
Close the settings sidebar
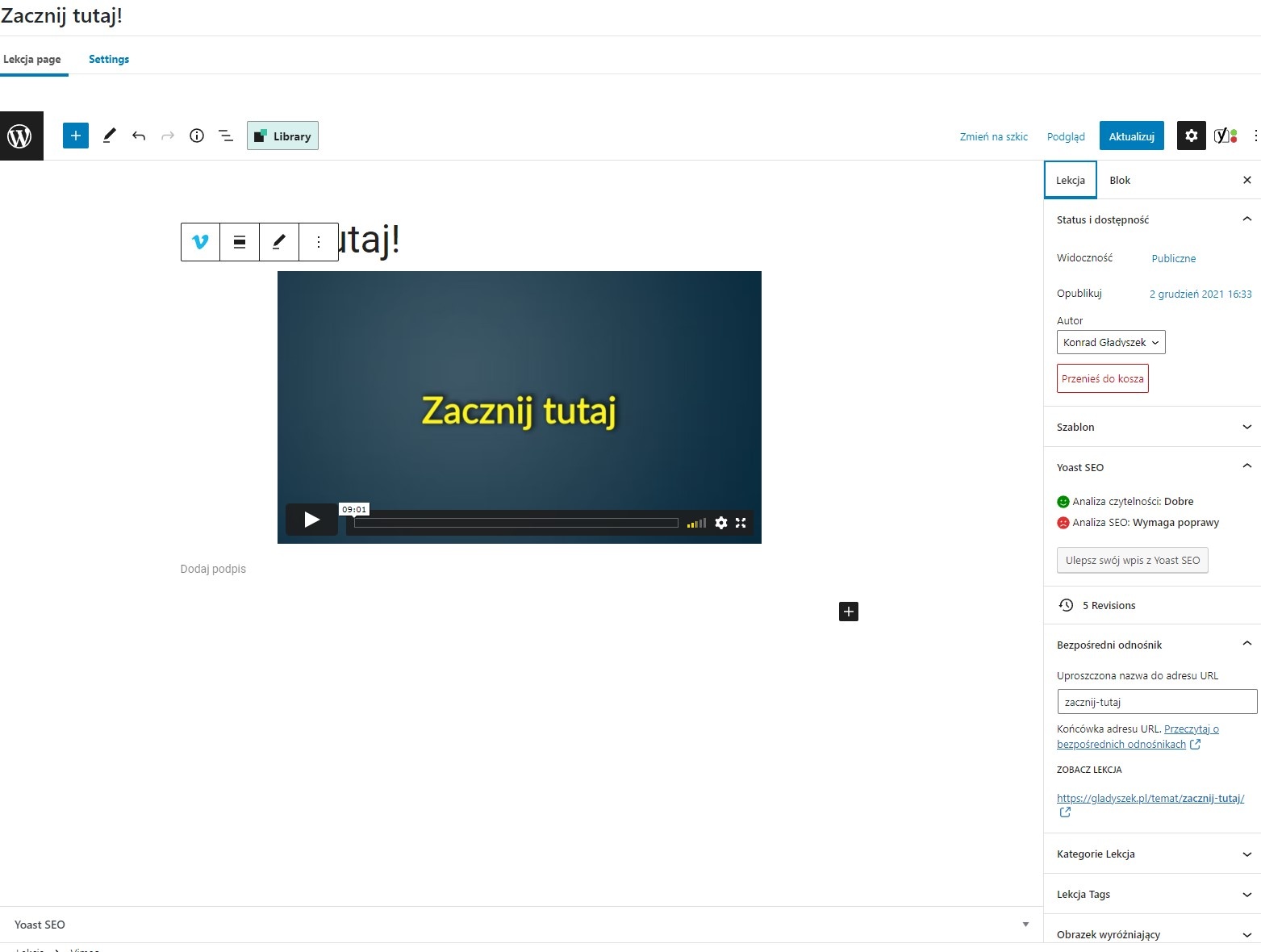[x=1246, y=180]
